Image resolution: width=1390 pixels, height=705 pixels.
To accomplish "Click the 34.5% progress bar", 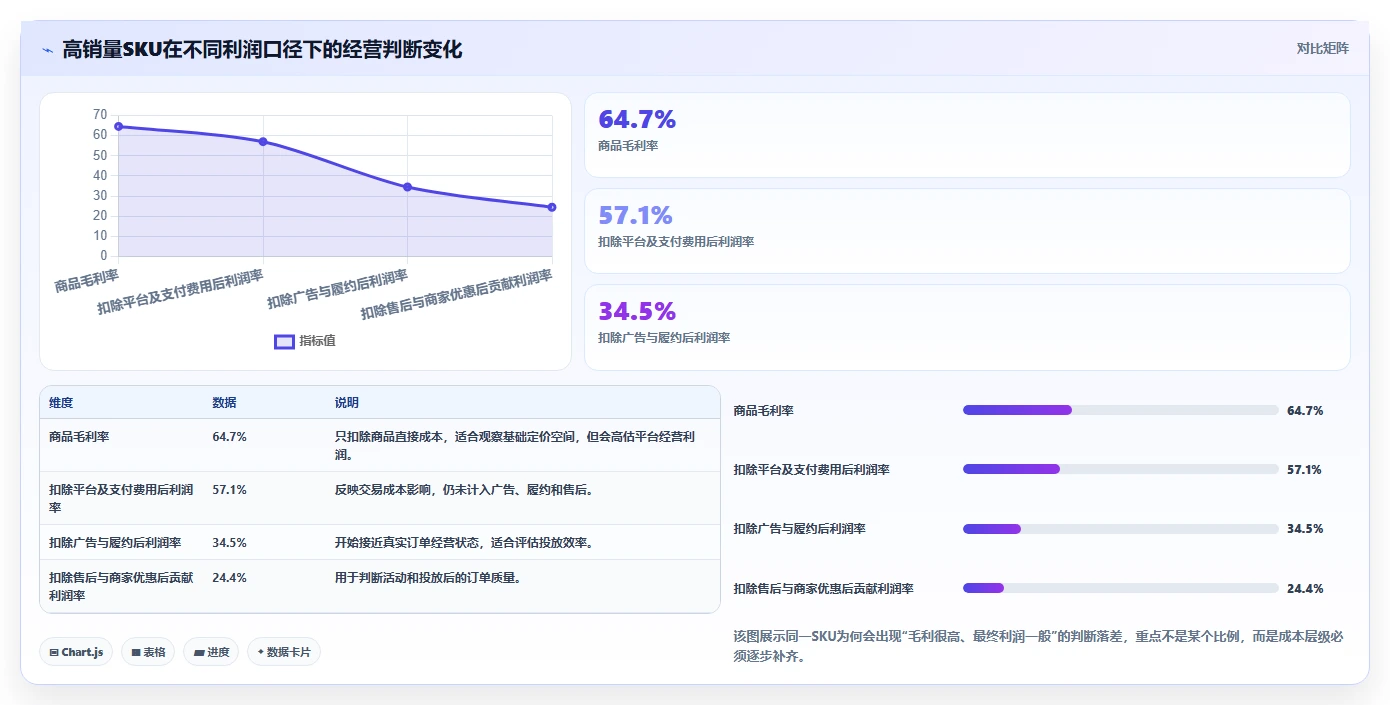I will [x=1121, y=529].
